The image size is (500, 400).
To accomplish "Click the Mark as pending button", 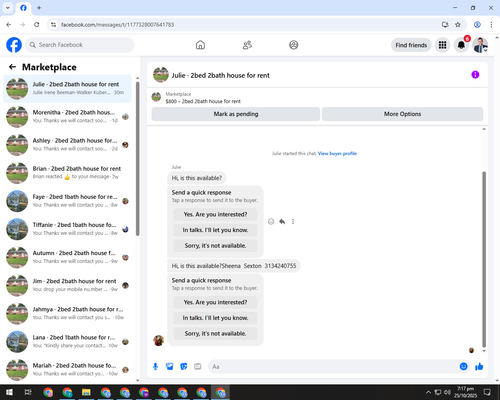I will pos(236,114).
